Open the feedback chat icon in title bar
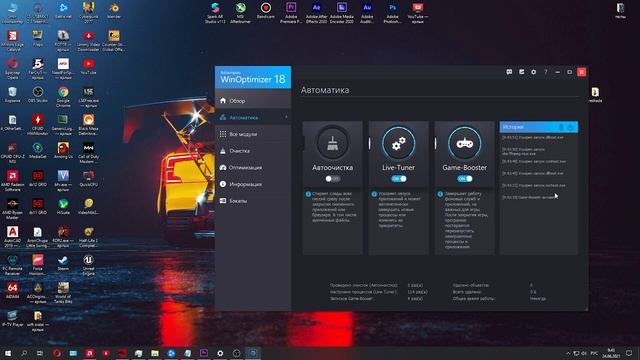The image size is (640, 360). 509,72
